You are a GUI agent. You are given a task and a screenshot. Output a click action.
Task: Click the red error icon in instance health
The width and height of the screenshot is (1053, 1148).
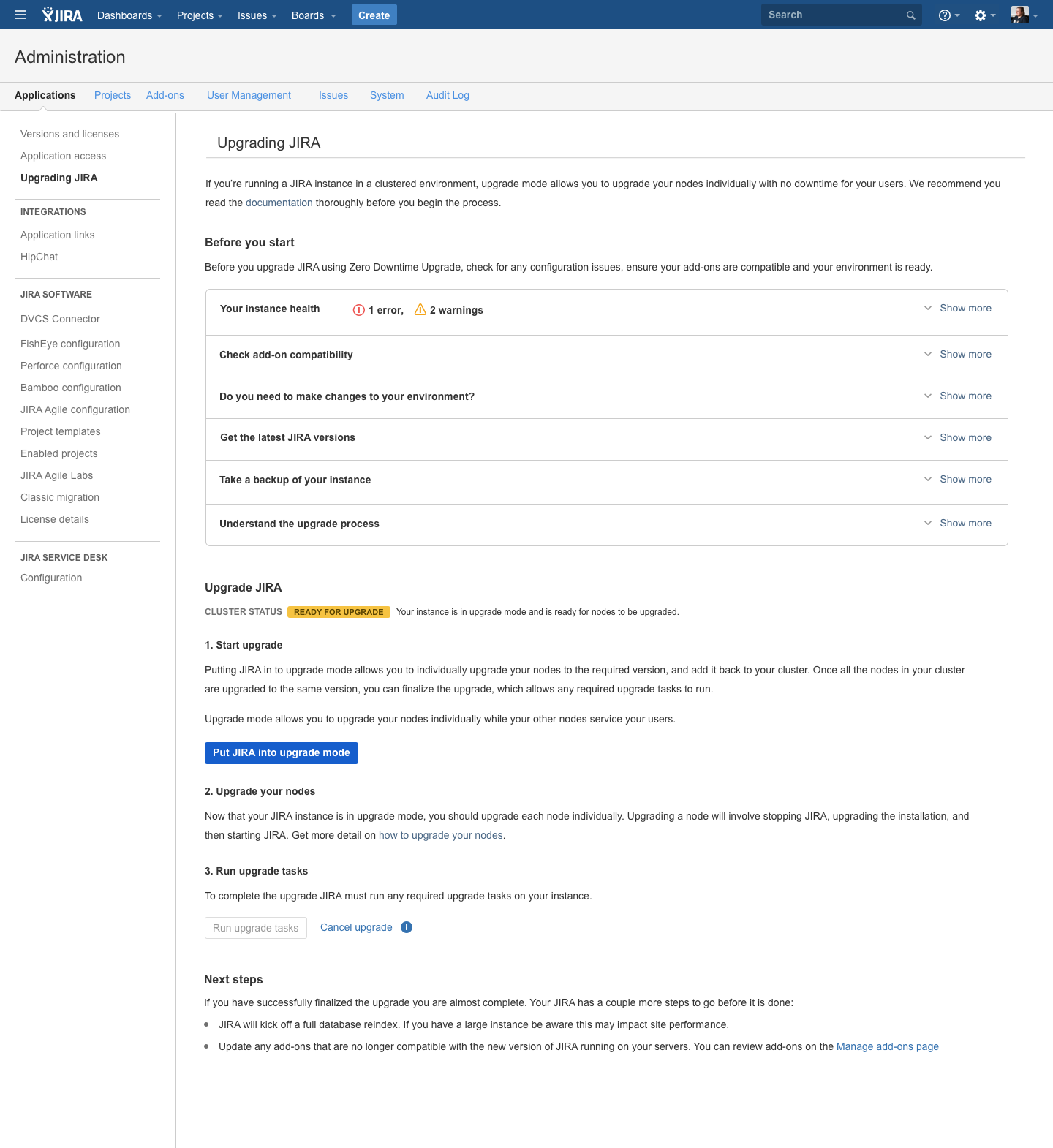[359, 310]
